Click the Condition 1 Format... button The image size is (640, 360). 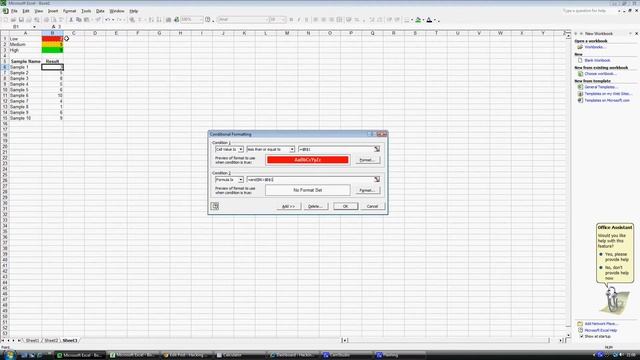[367, 160]
